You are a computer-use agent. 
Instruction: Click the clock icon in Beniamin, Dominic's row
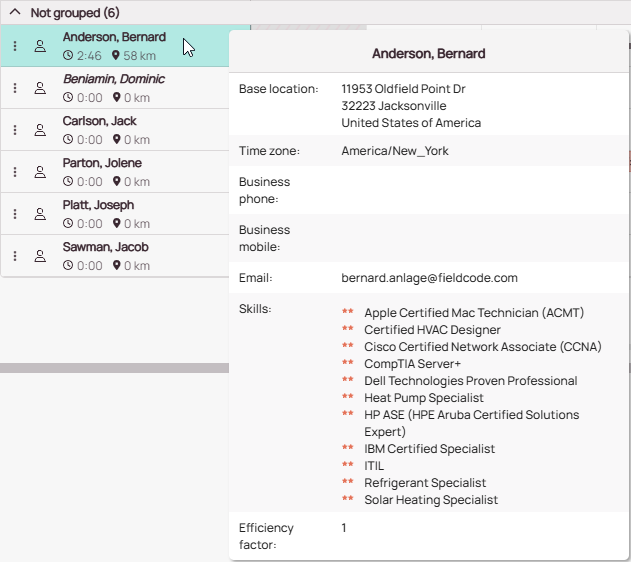[x=68, y=97]
